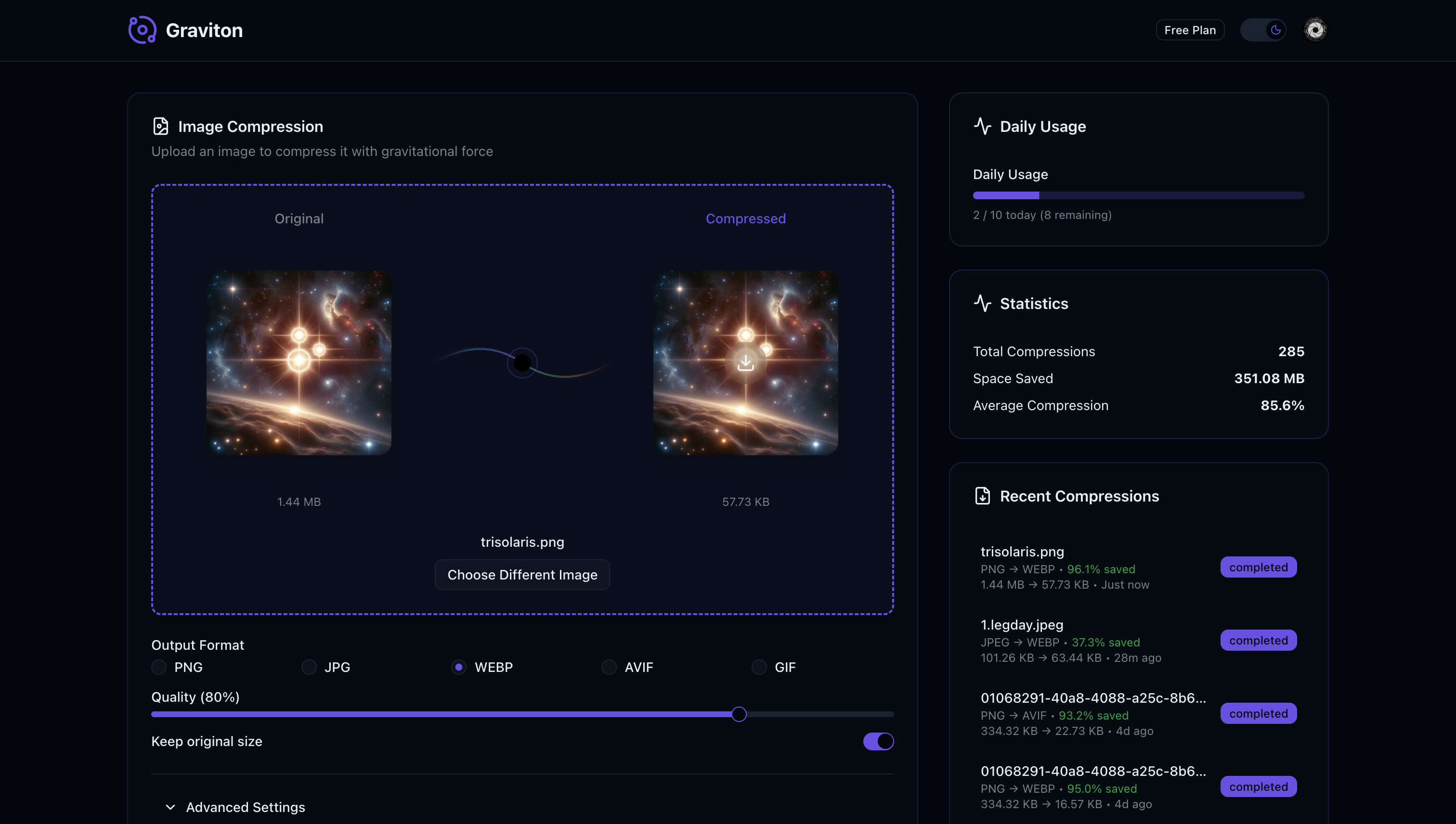
Task: Toggle the dark mode moon switch
Action: (x=1263, y=30)
